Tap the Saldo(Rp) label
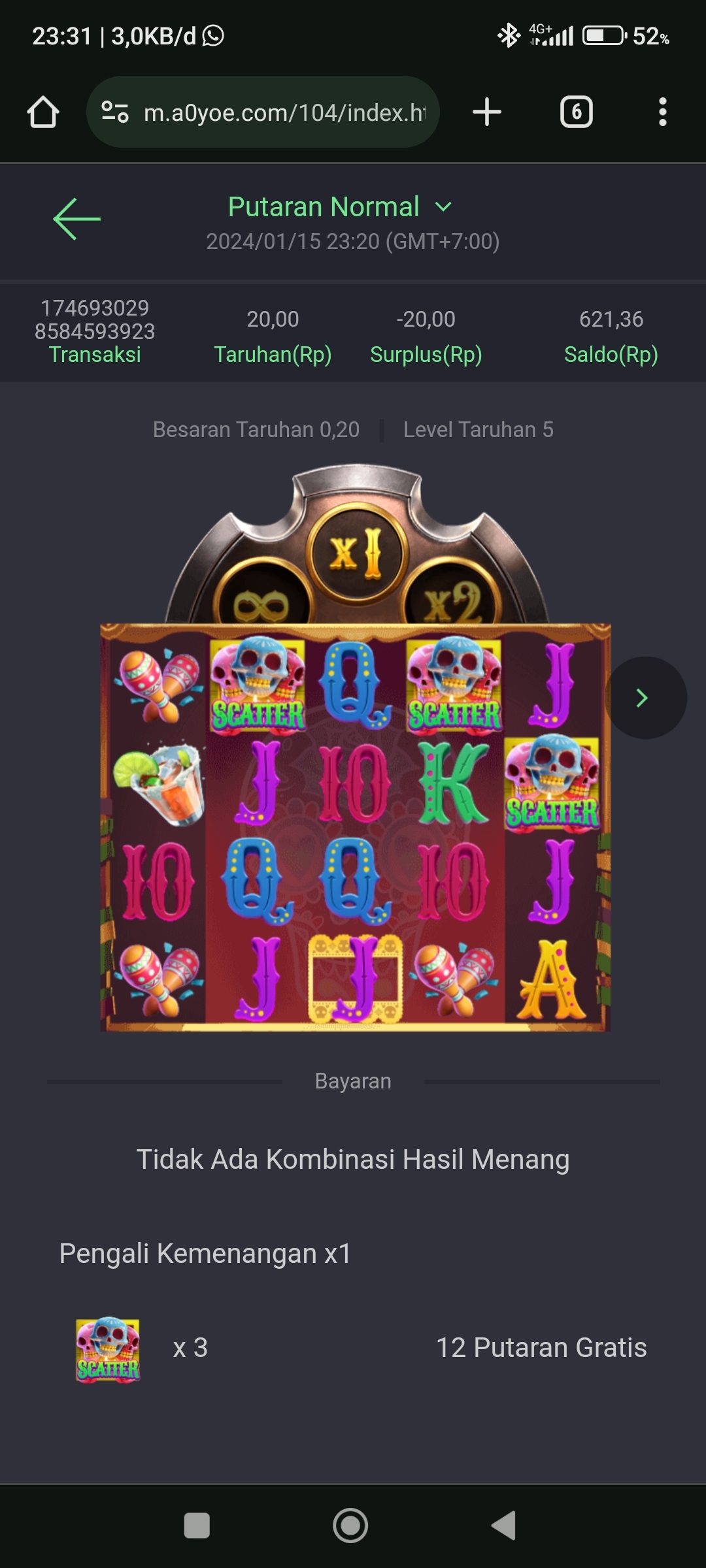Viewport: 706px width, 1568px height. [x=611, y=354]
